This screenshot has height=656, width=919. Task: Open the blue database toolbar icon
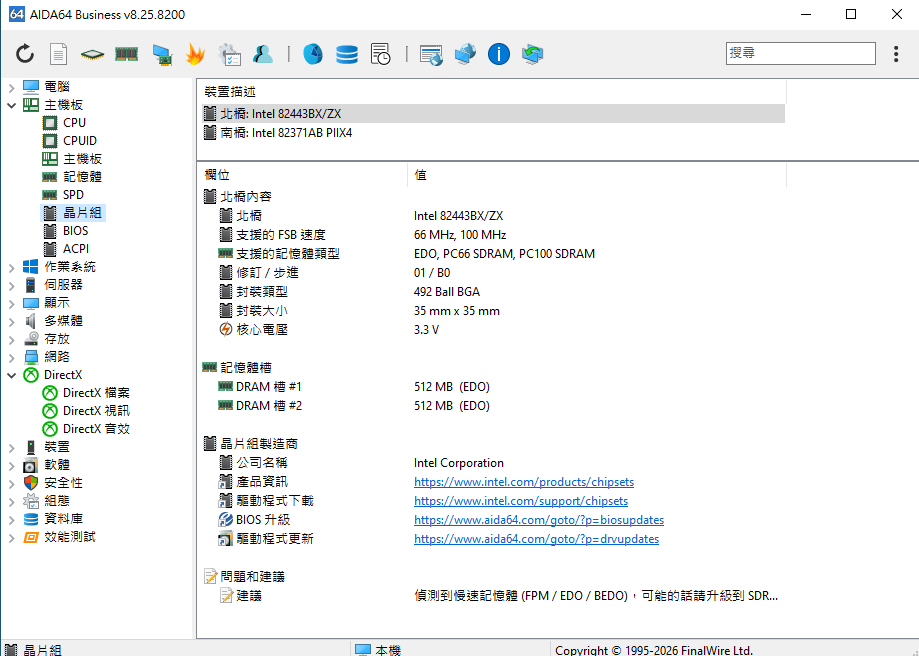pyautogui.click(x=346, y=54)
